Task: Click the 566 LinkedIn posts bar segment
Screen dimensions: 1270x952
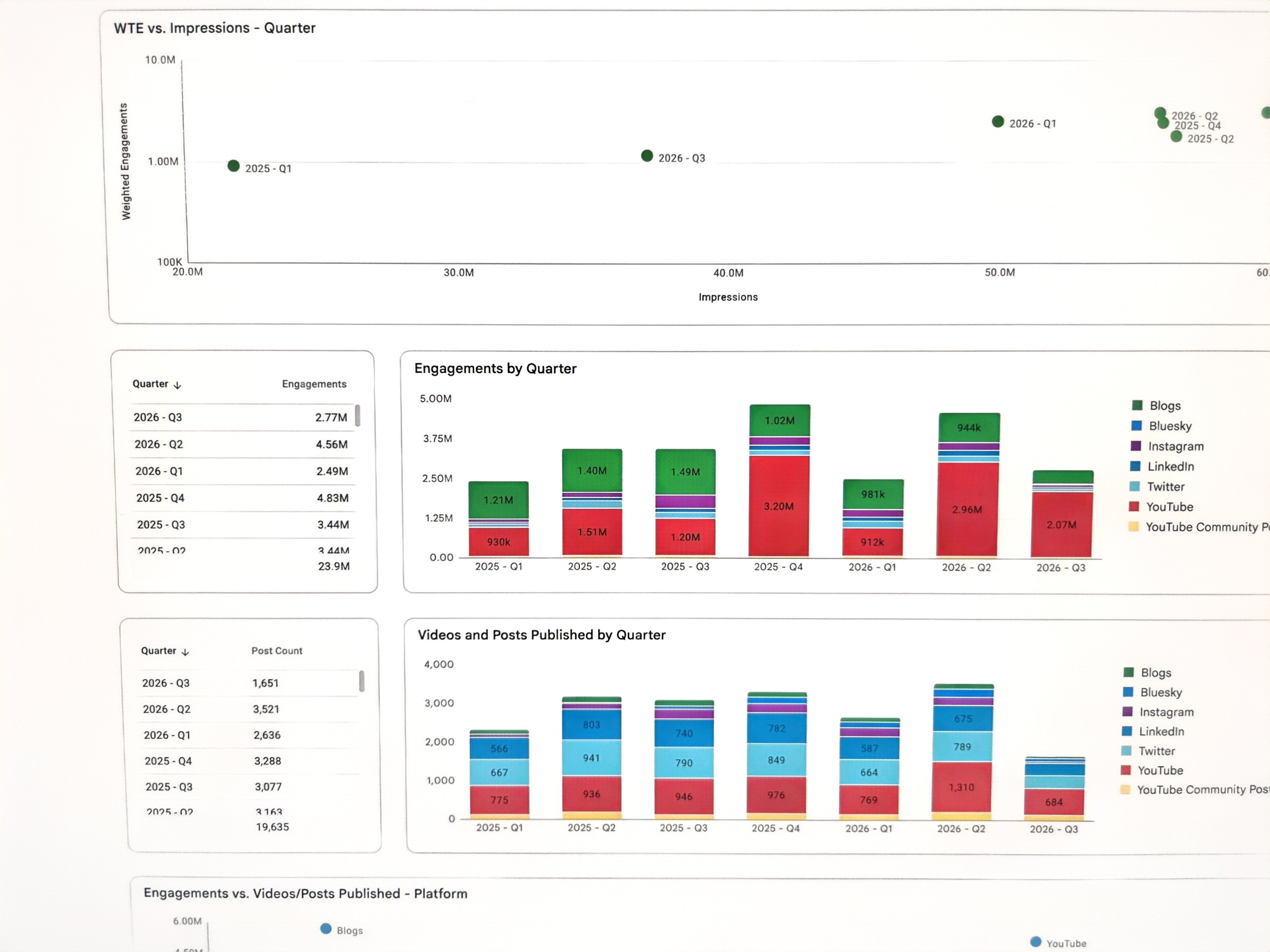Action: 499,748
